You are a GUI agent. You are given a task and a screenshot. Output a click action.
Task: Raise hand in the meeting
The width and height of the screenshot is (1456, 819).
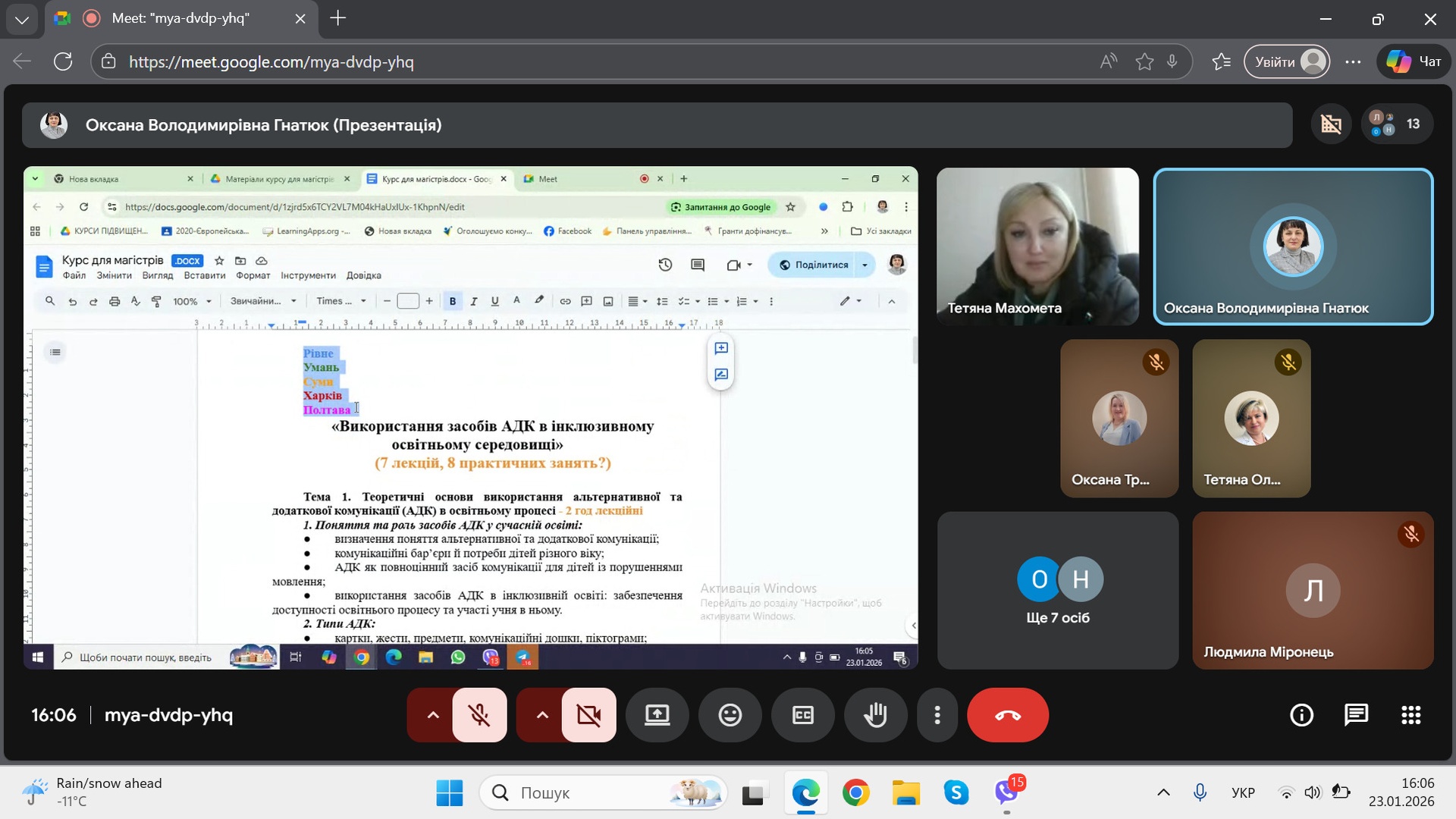[x=875, y=715]
